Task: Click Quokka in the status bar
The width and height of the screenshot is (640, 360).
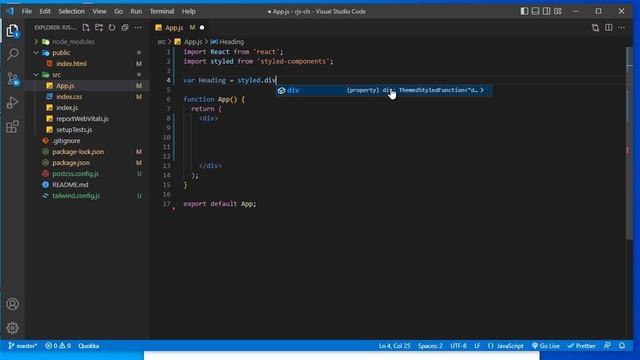Action: point(89,346)
